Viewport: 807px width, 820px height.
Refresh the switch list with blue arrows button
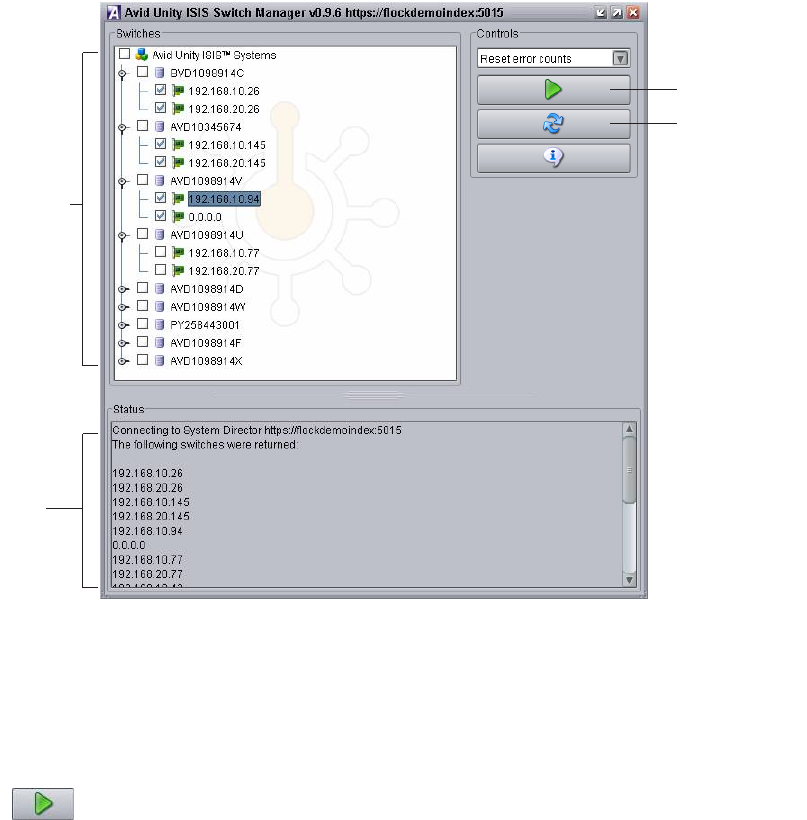[553, 124]
